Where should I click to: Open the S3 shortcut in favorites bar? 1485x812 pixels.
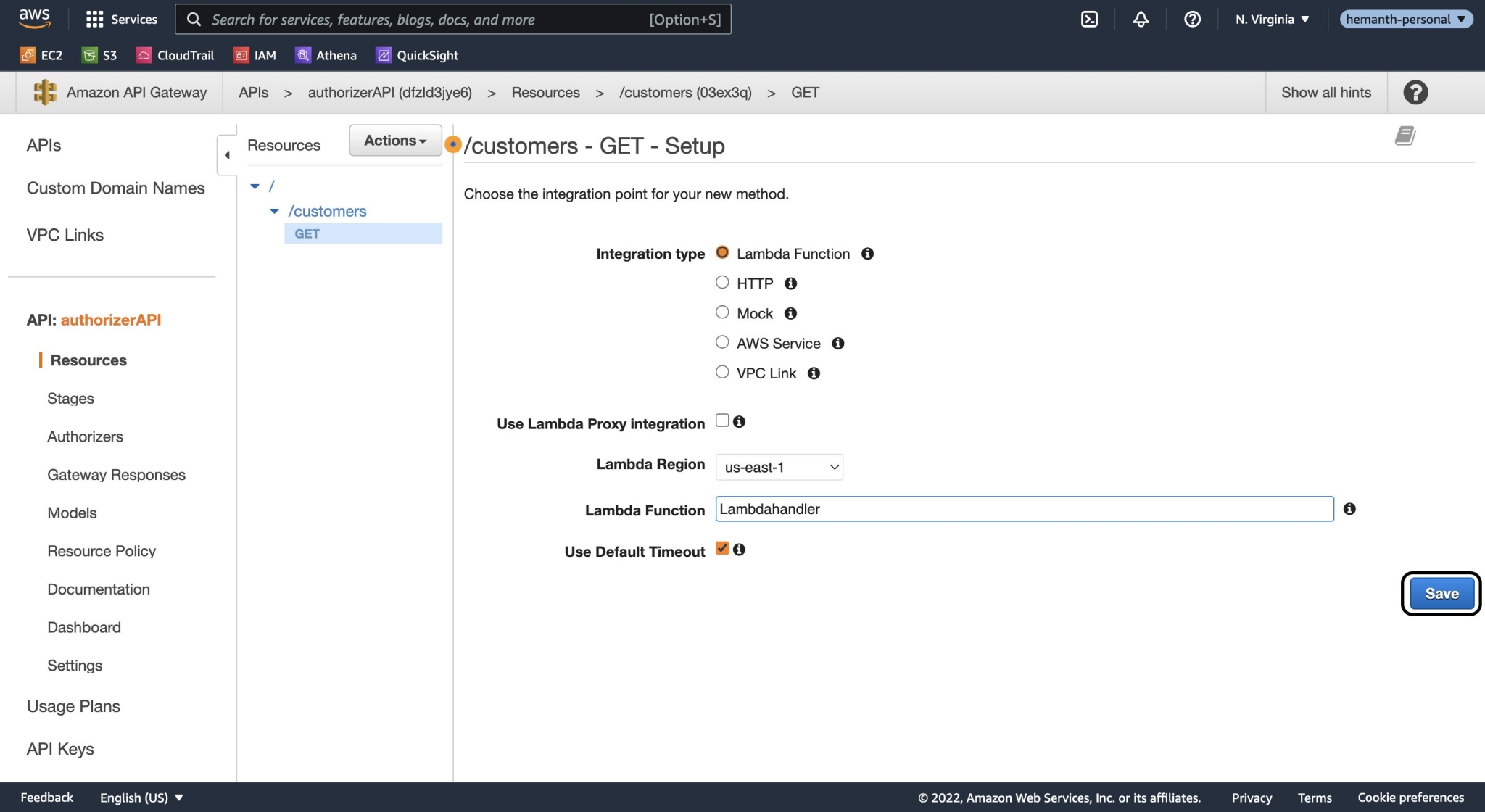coord(99,55)
